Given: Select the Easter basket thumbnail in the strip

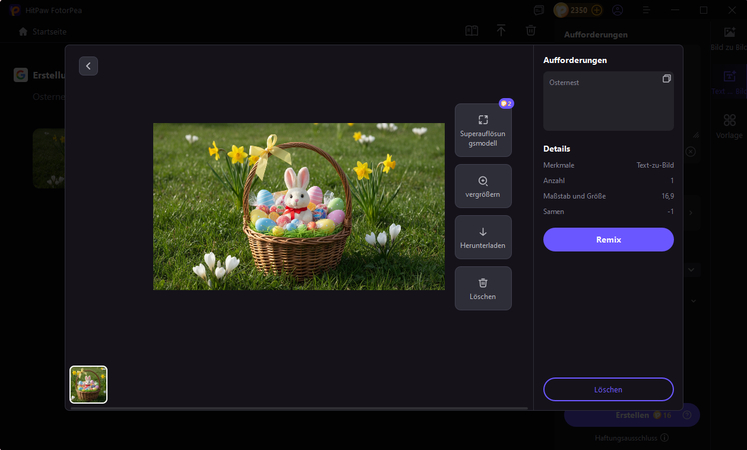Looking at the screenshot, I should (89, 384).
